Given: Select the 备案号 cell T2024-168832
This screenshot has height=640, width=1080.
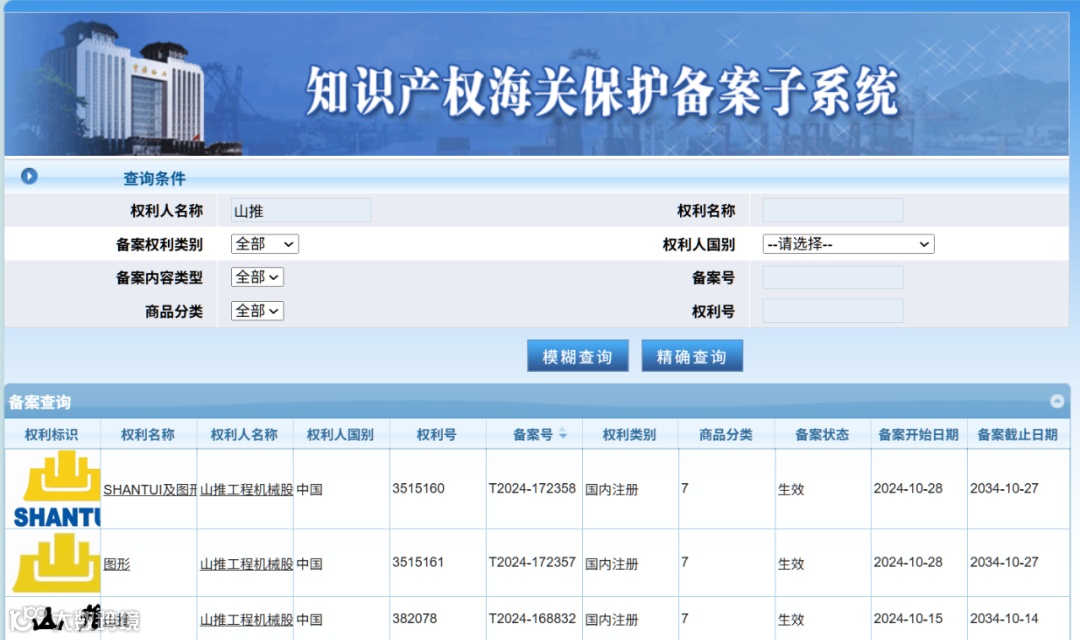Looking at the screenshot, I should click(532, 619).
